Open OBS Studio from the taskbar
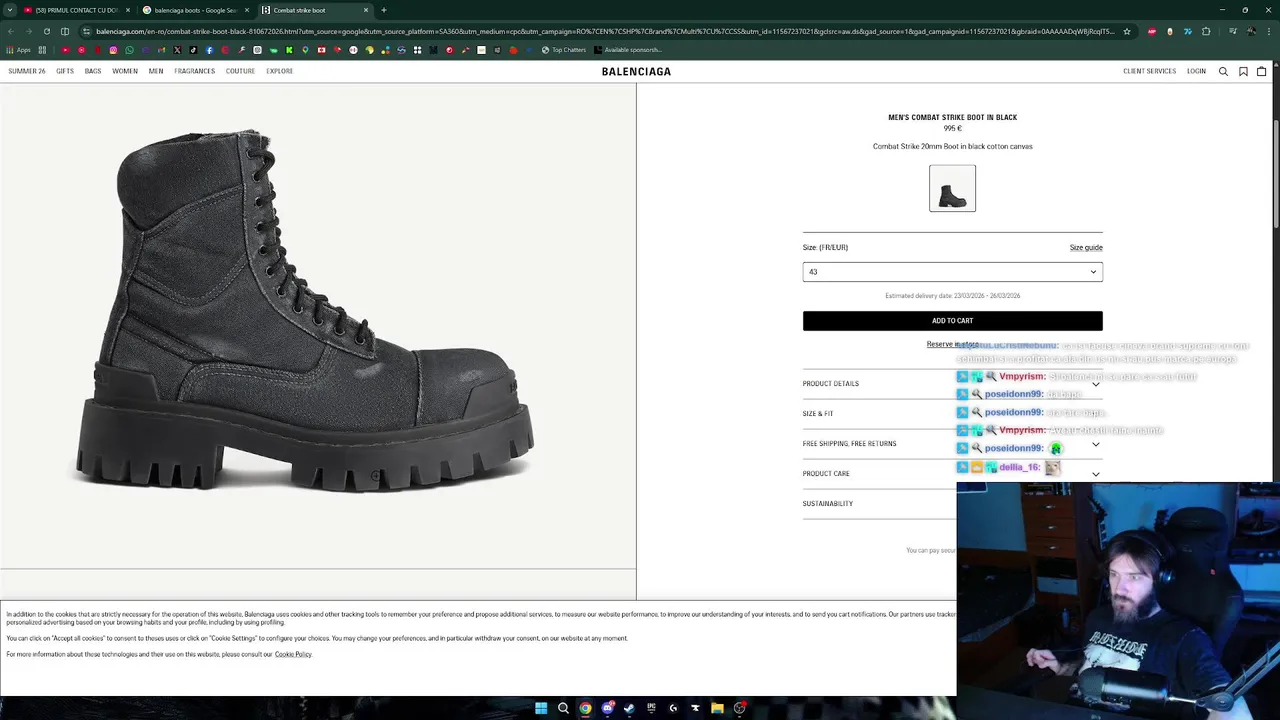The image size is (1280, 720). [x=739, y=708]
